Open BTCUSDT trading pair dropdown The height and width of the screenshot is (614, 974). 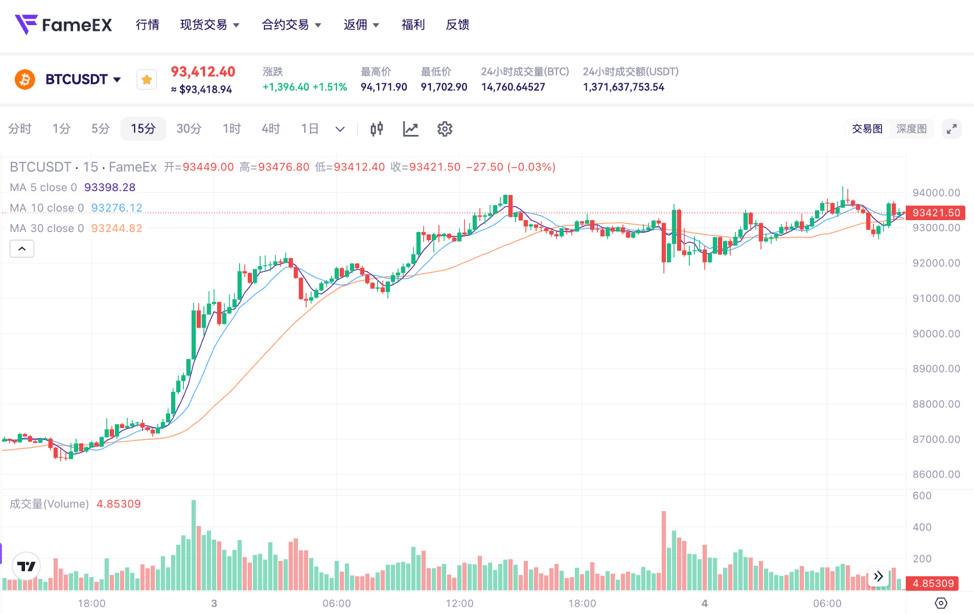pyautogui.click(x=84, y=79)
